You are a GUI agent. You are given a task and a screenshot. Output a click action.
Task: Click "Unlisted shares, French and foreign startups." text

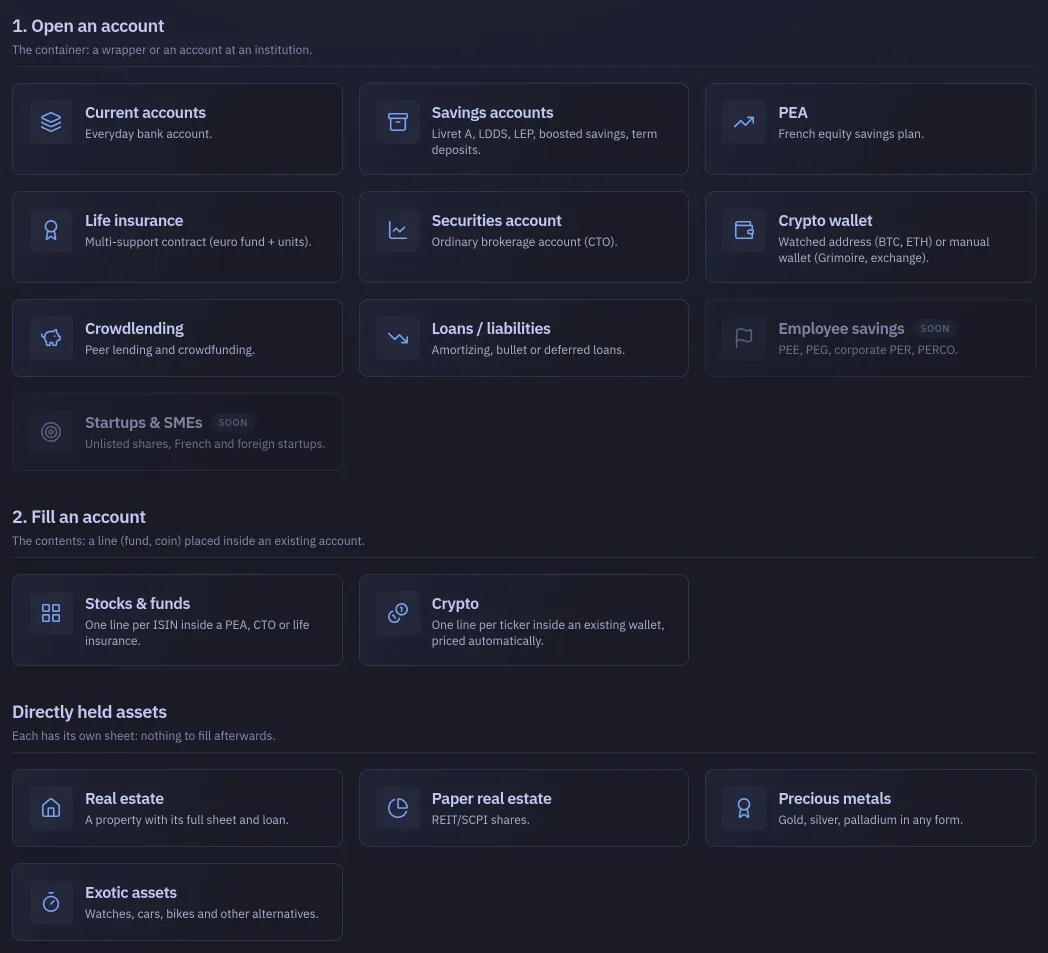205,444
